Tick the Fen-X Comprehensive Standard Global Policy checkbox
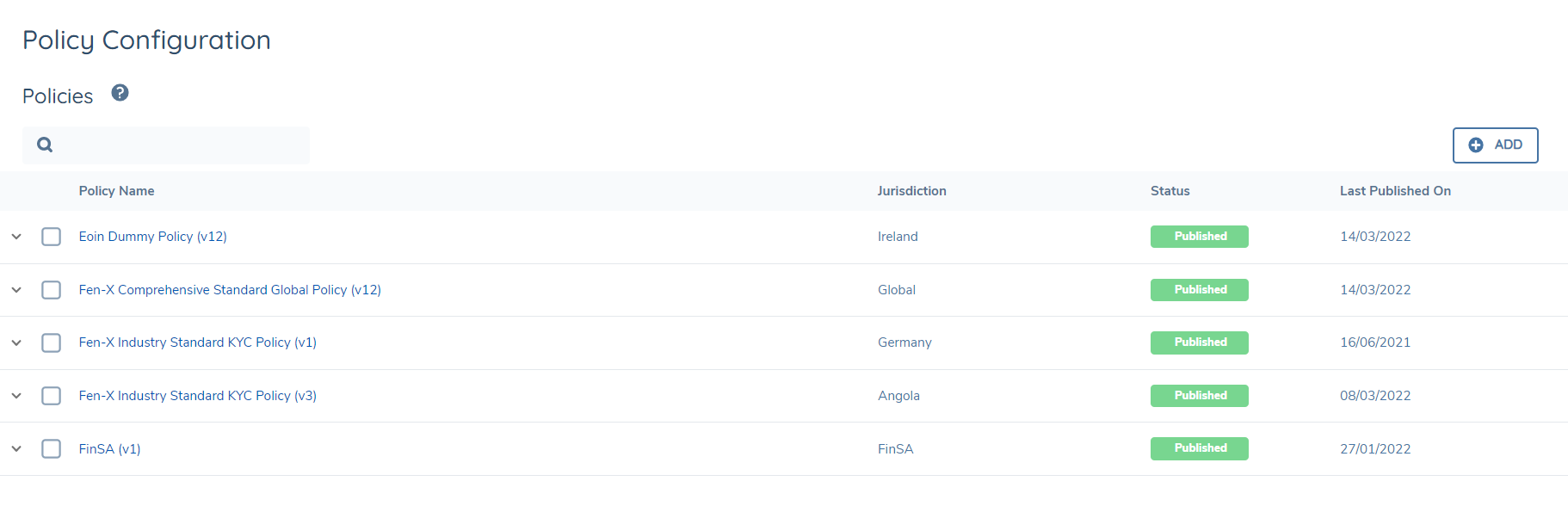Screen dimensions: 1568x506 (52, 290)
